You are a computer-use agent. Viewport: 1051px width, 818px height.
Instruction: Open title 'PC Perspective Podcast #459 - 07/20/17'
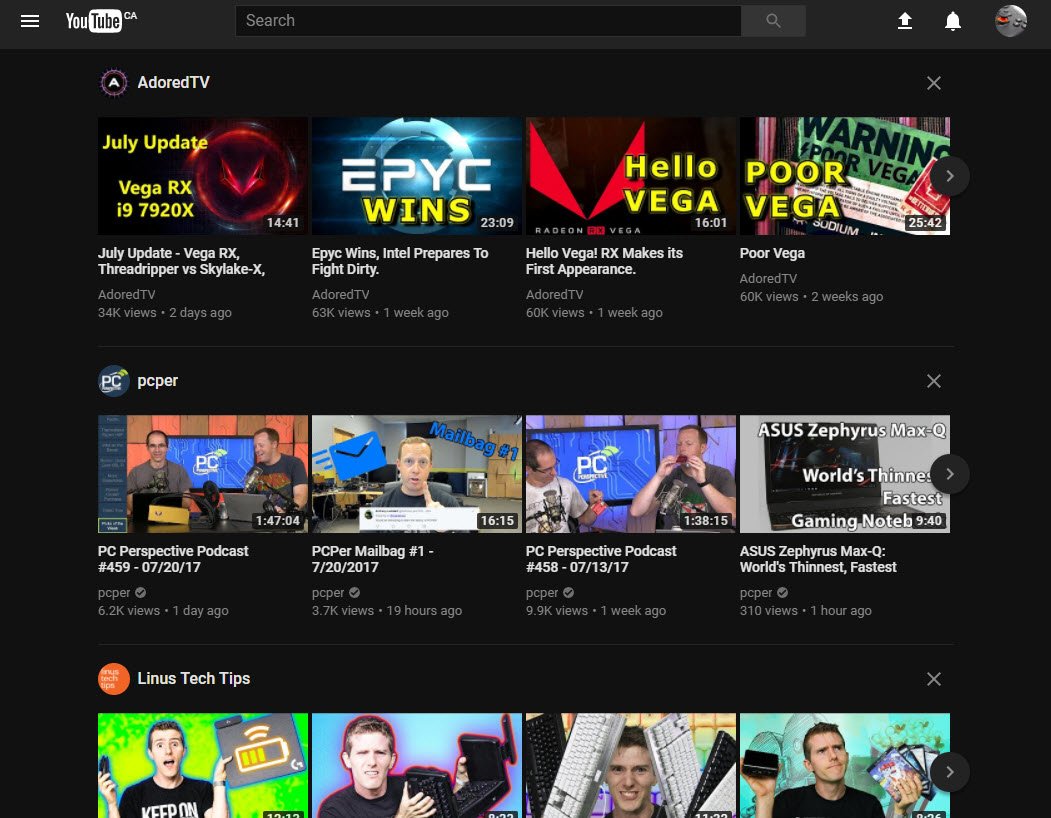click(x=173, y=559)
